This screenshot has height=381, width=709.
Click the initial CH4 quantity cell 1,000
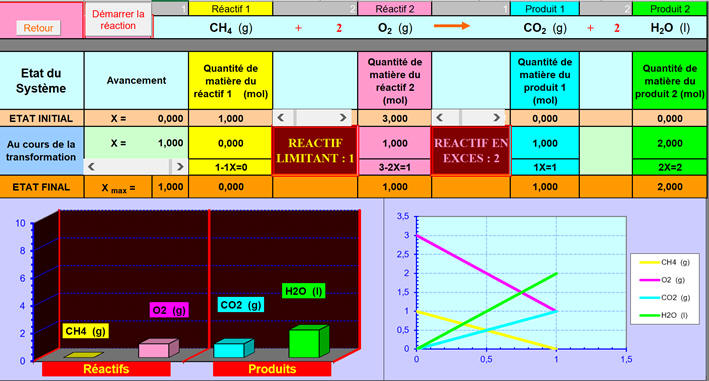click(231, 118)
